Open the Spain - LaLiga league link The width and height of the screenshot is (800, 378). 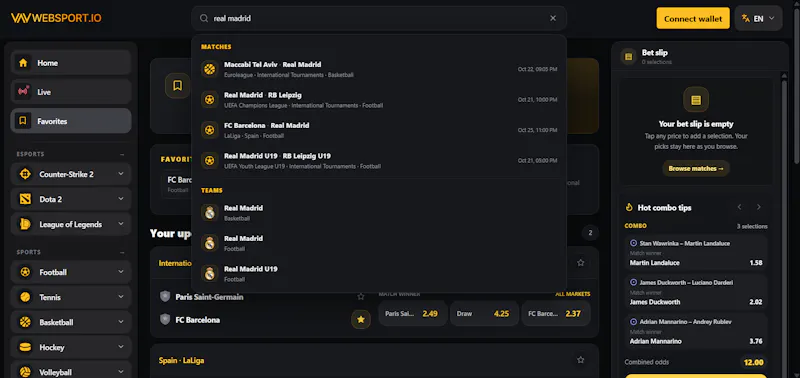tap(182, 360)
